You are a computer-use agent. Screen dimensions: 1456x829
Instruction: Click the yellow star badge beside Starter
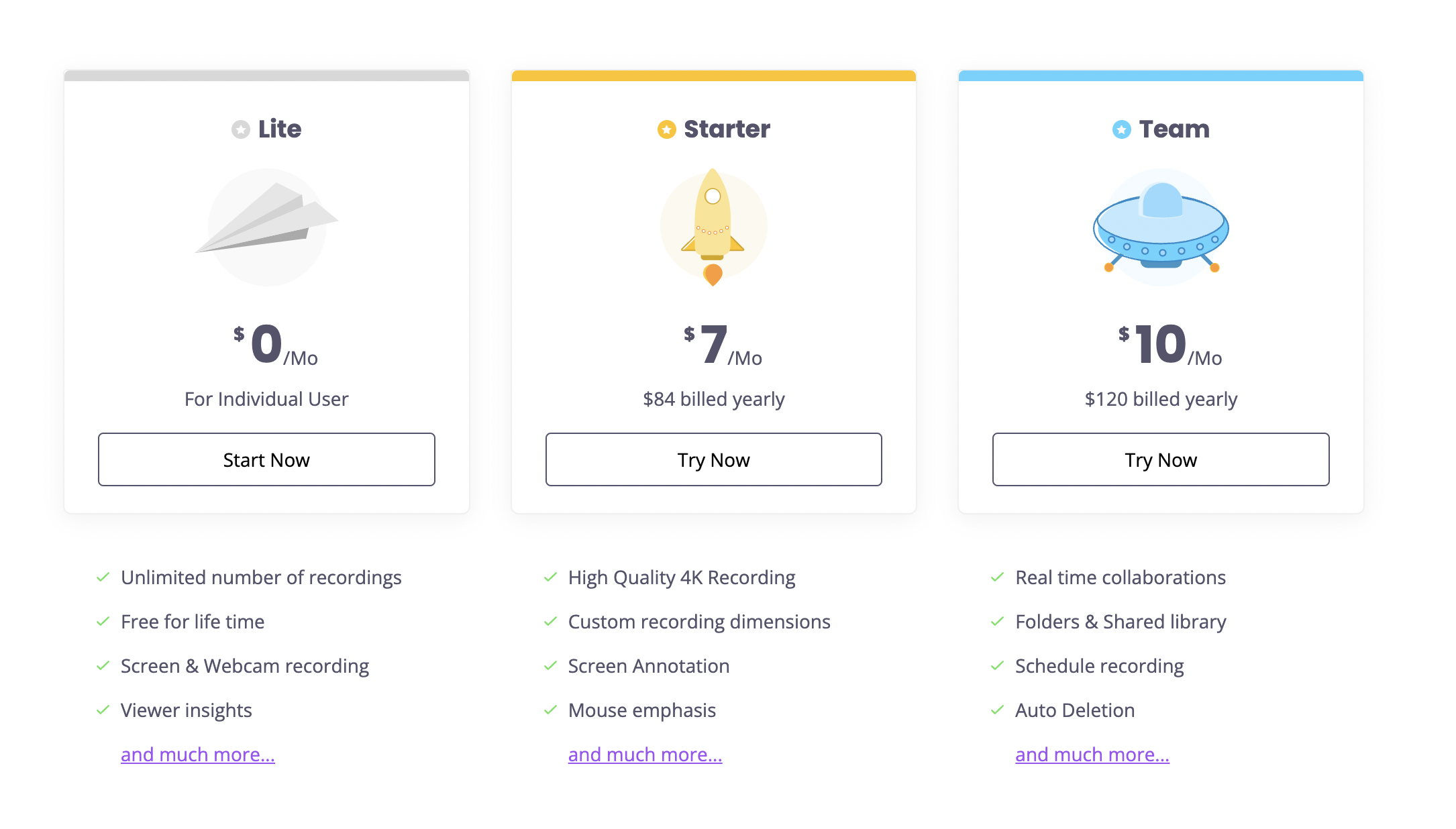[x=666, y=129]
